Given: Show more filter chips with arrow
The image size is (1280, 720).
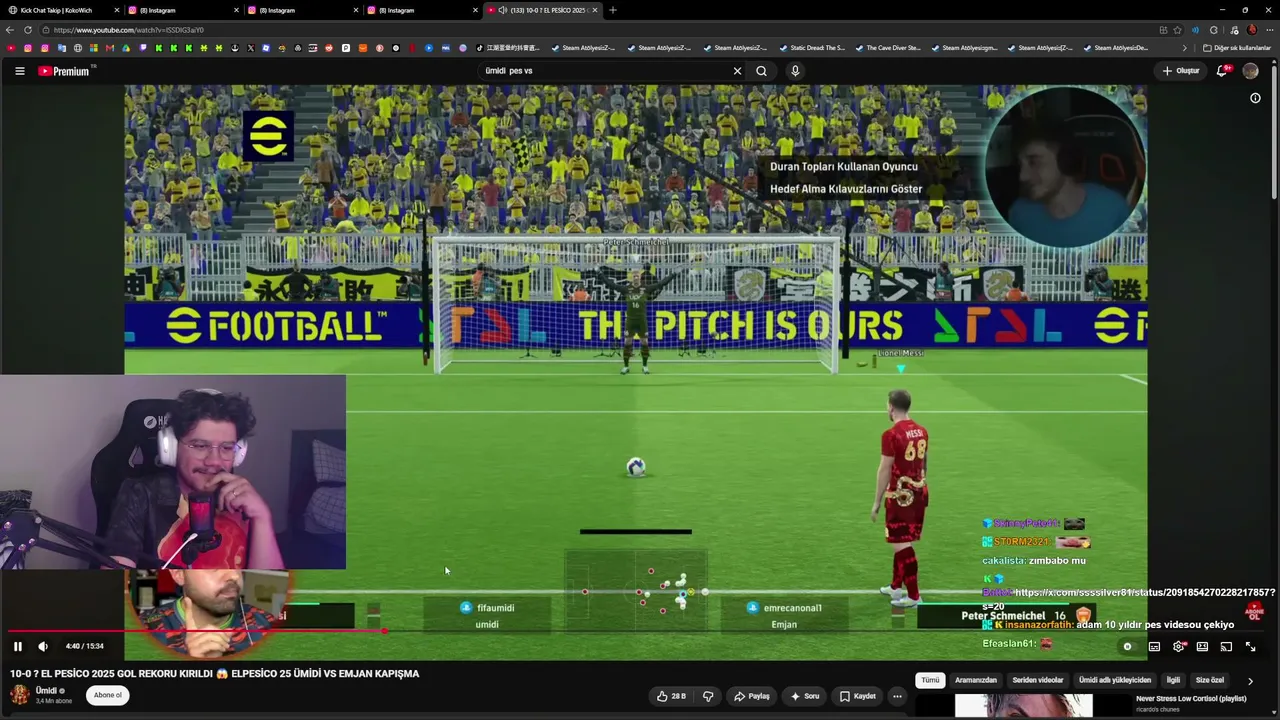Looking at the screenshot, I should coord(1250,681).
